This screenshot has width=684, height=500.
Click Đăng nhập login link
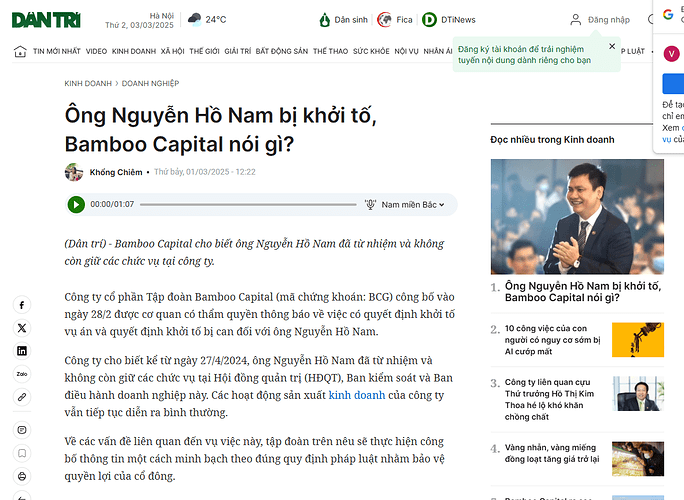coord(609,20)
